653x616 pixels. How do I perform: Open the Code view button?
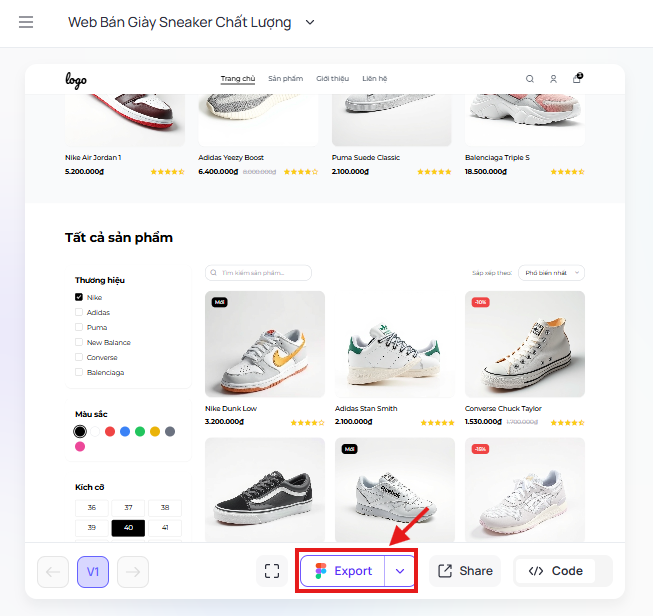pos(555,571)
